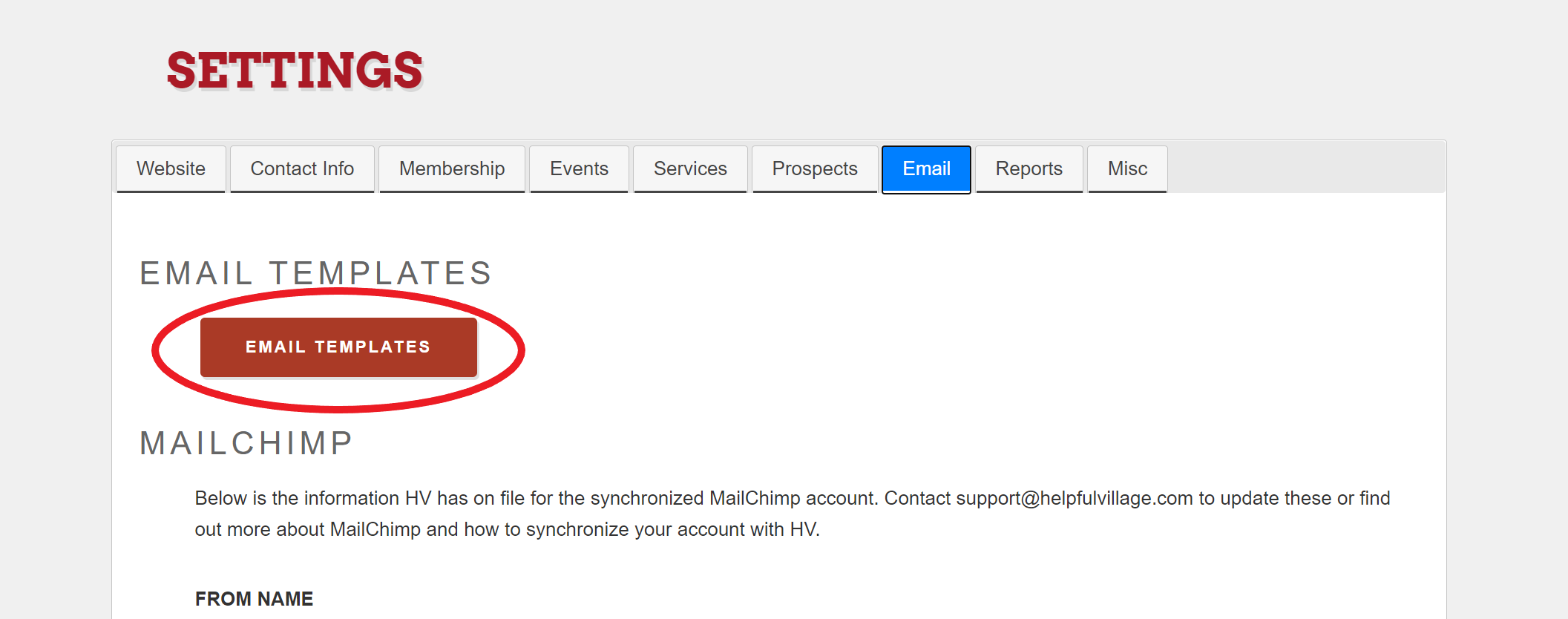Select the Membership tab
The image size is (1568, 619).
(452, 169)
